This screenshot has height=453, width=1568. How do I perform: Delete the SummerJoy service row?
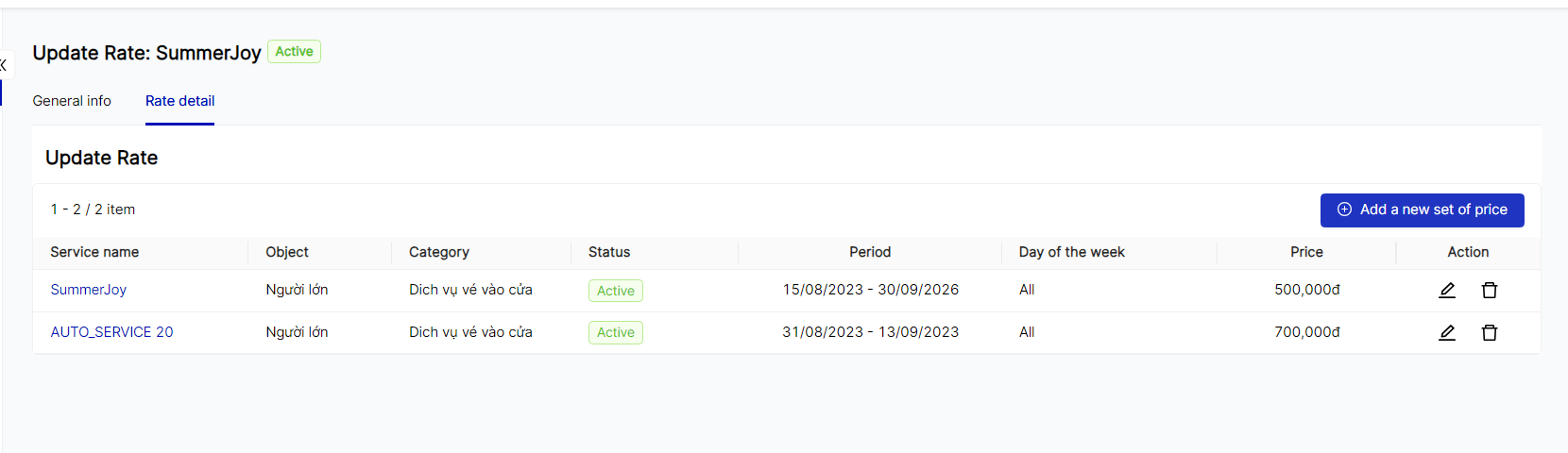(1490, 291)
